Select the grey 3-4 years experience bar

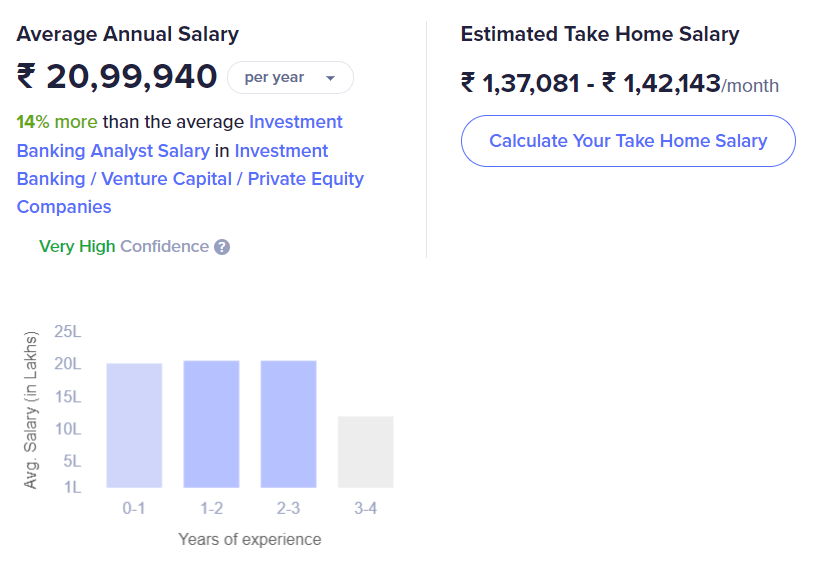[365, 451]
